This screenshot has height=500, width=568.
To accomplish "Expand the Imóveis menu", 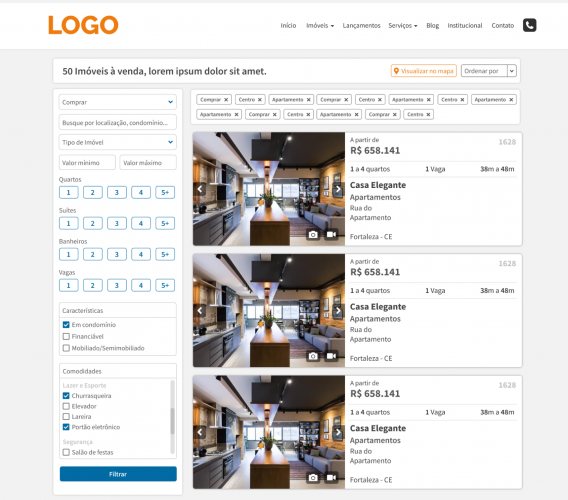I will click(320, 26).
